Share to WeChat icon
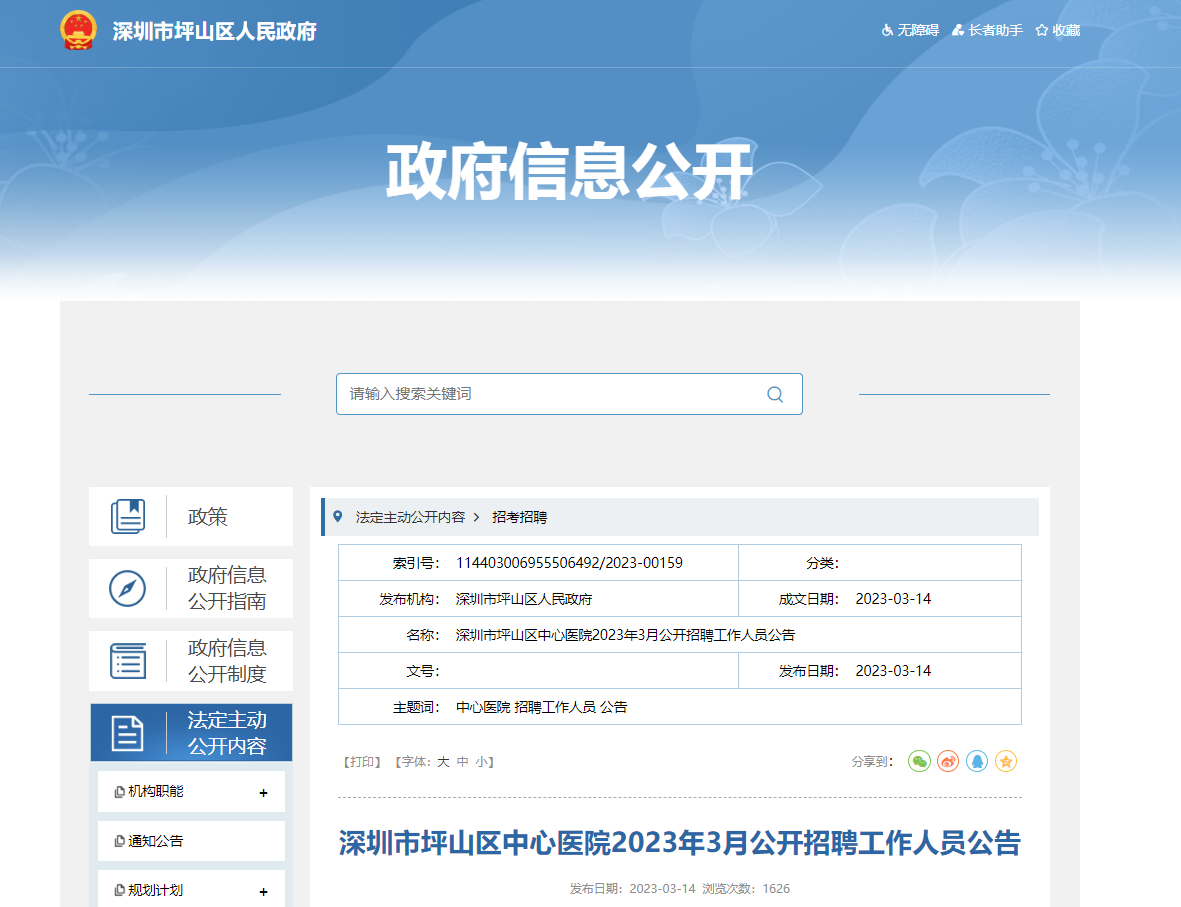This screenshot has width=1181, height=907. point(919,761)
